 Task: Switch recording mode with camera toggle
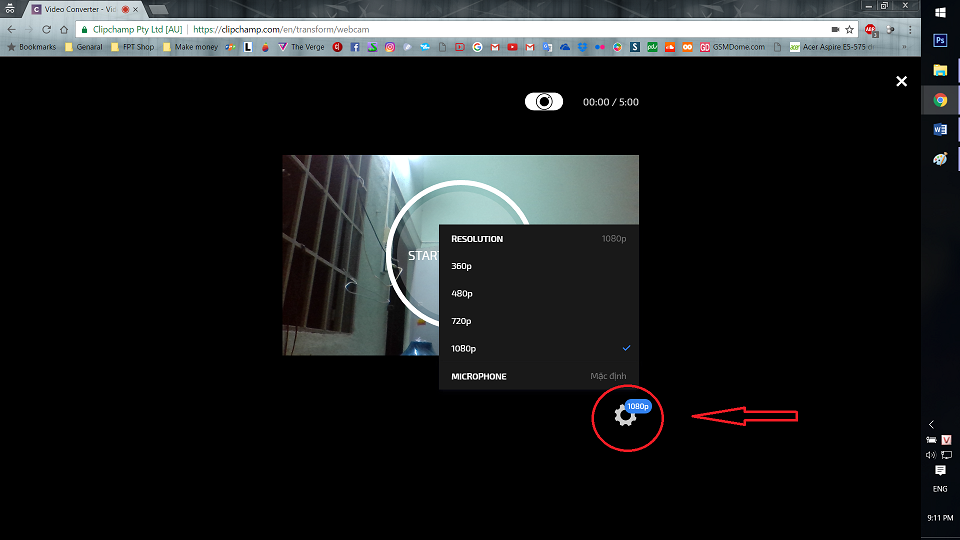(x=544, y=102)
